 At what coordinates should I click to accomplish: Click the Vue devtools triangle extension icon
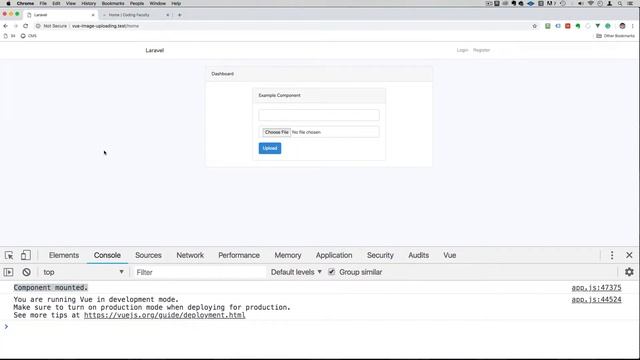[x=598, y=26]
